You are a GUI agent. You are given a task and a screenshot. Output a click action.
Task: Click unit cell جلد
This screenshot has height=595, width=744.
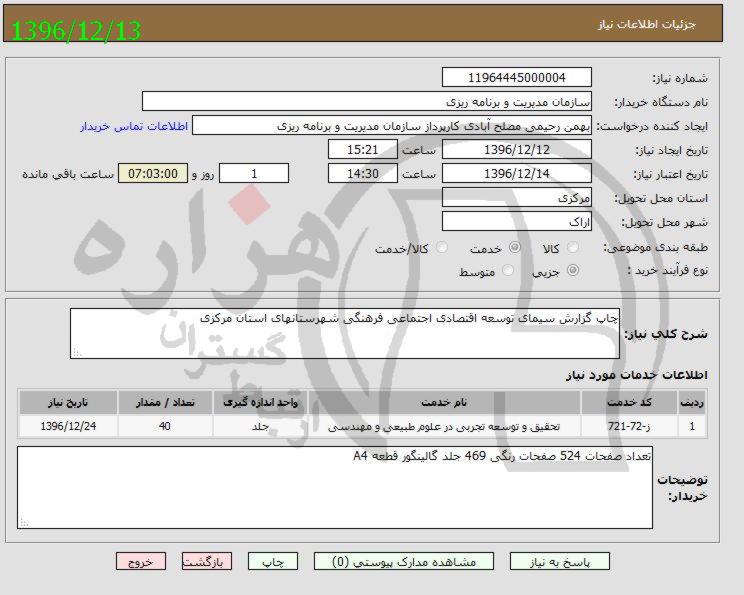[260, 426]
